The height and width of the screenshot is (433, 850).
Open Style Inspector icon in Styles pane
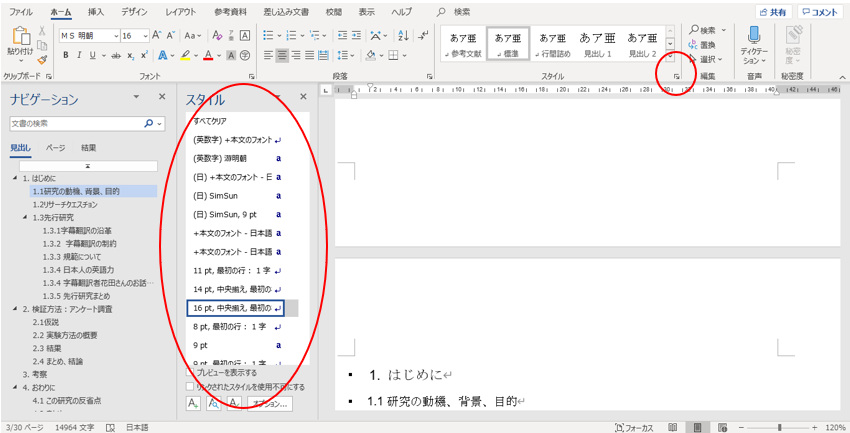tap(214, 404)
